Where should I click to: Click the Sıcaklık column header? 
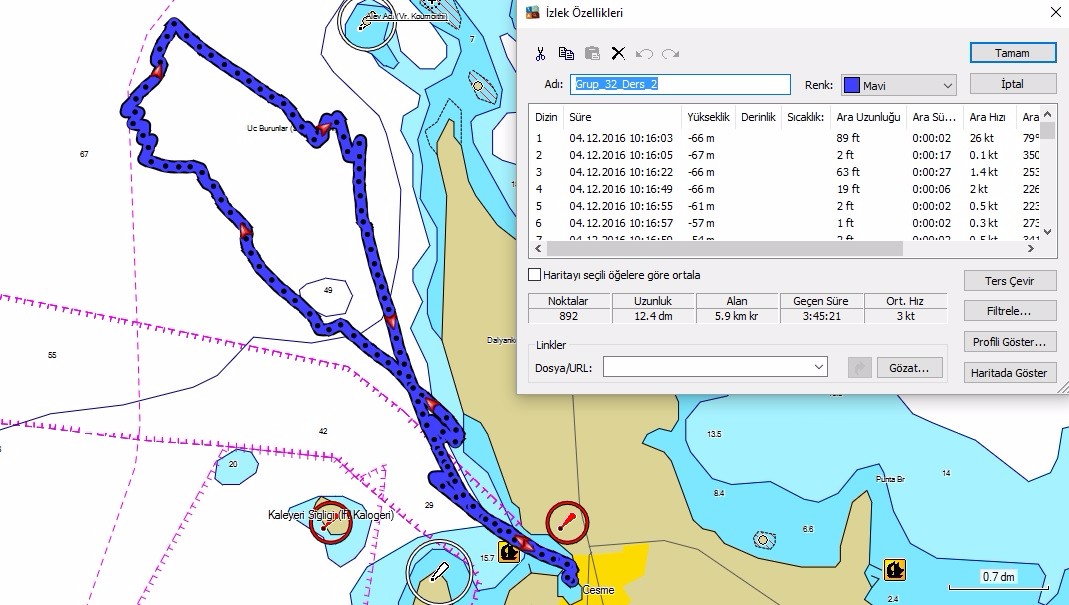tap(806, 117)
